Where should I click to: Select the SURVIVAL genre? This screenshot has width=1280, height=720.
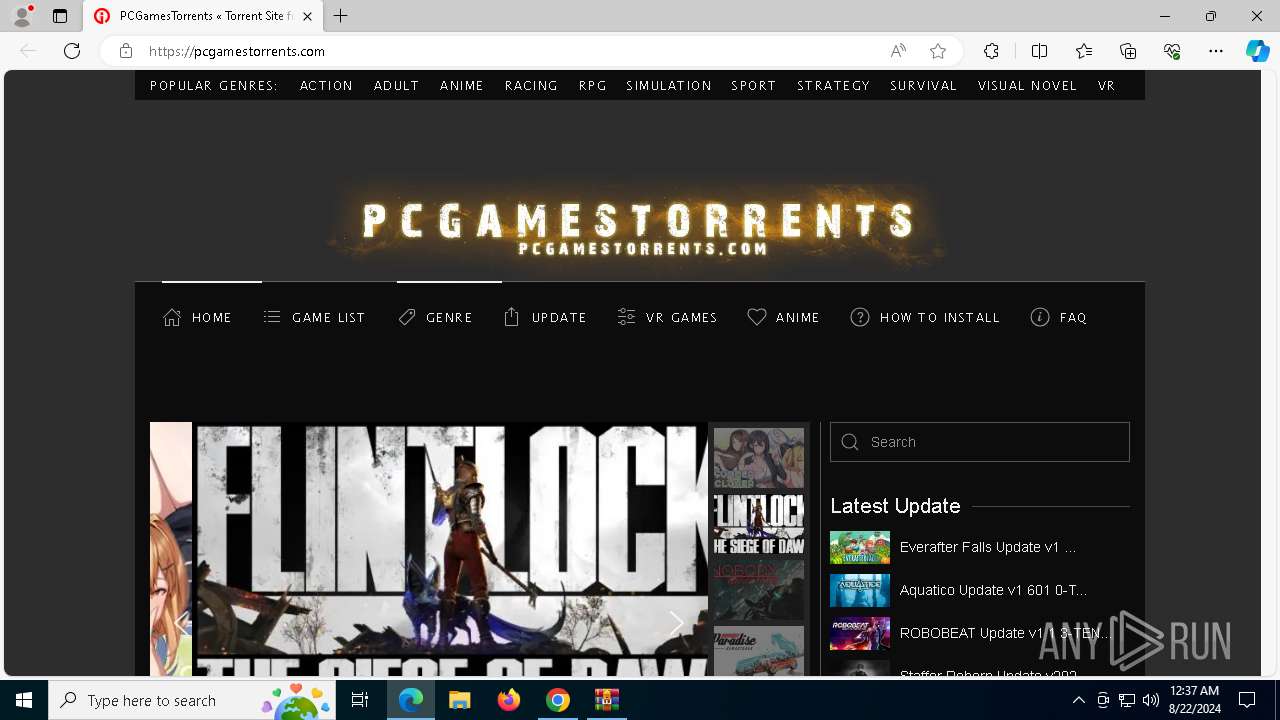point(924,86)
